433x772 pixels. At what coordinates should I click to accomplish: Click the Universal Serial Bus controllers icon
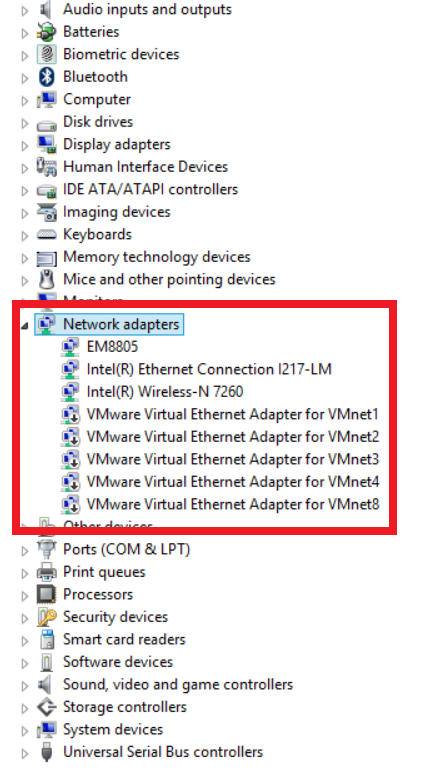[46, 752]
